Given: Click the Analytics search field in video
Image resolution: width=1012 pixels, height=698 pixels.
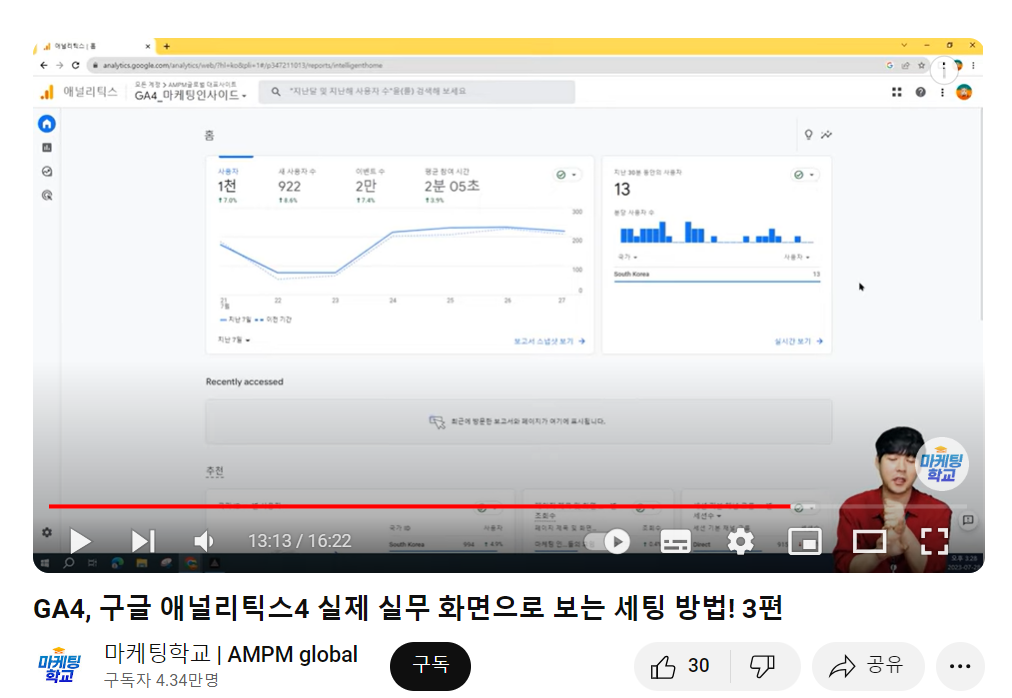Looking at the screenshot, I should point(417,92).
